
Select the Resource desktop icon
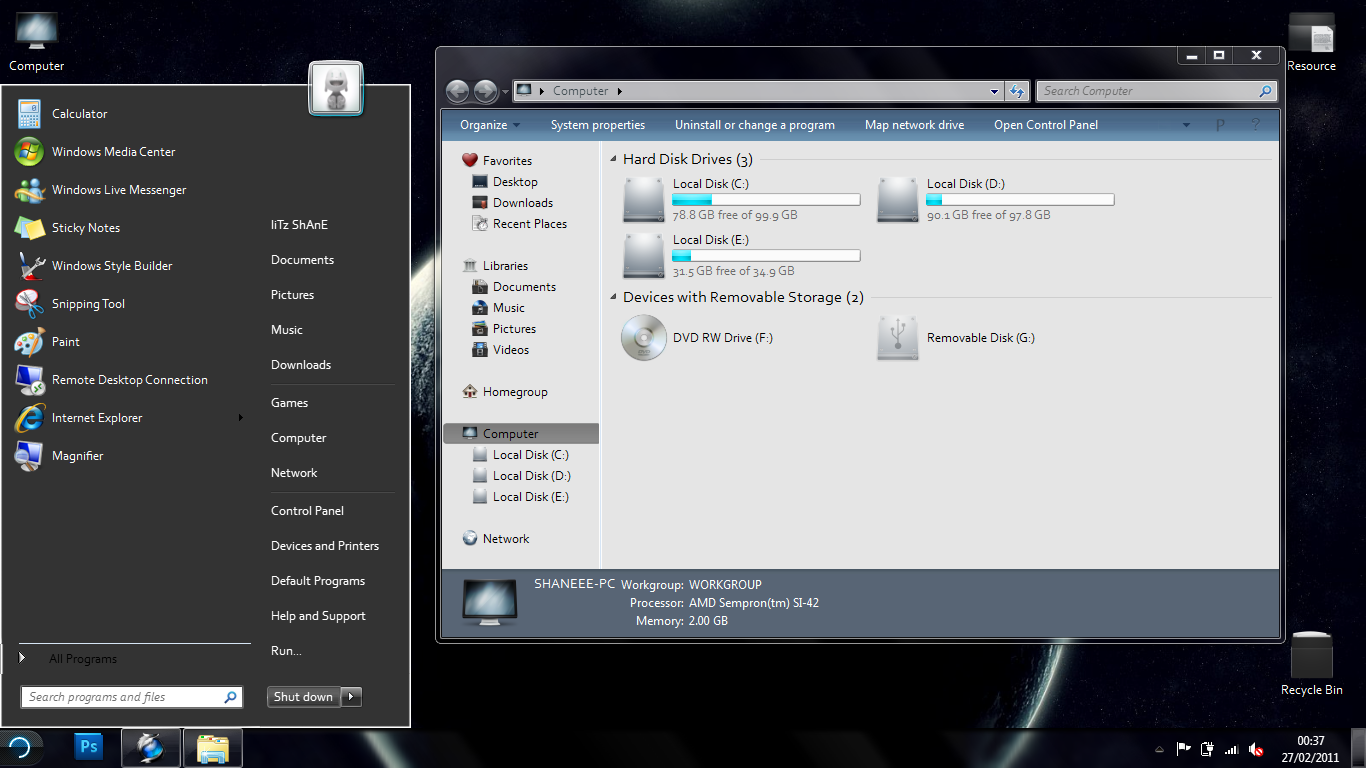[1311, 42]
